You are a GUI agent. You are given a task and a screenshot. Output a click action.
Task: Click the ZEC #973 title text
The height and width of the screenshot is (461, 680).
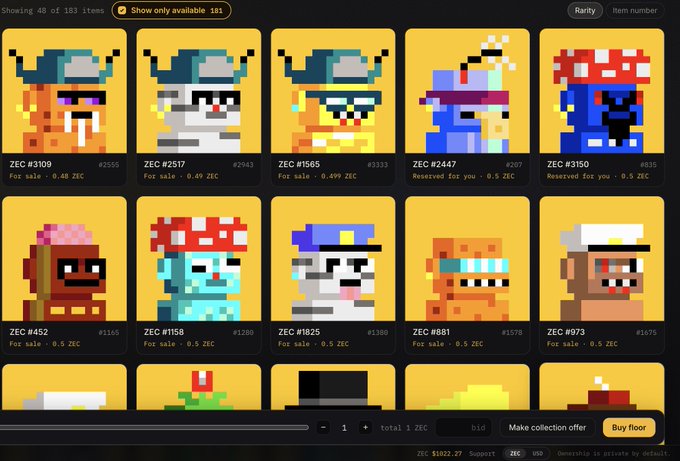click(x=566, y=332)
